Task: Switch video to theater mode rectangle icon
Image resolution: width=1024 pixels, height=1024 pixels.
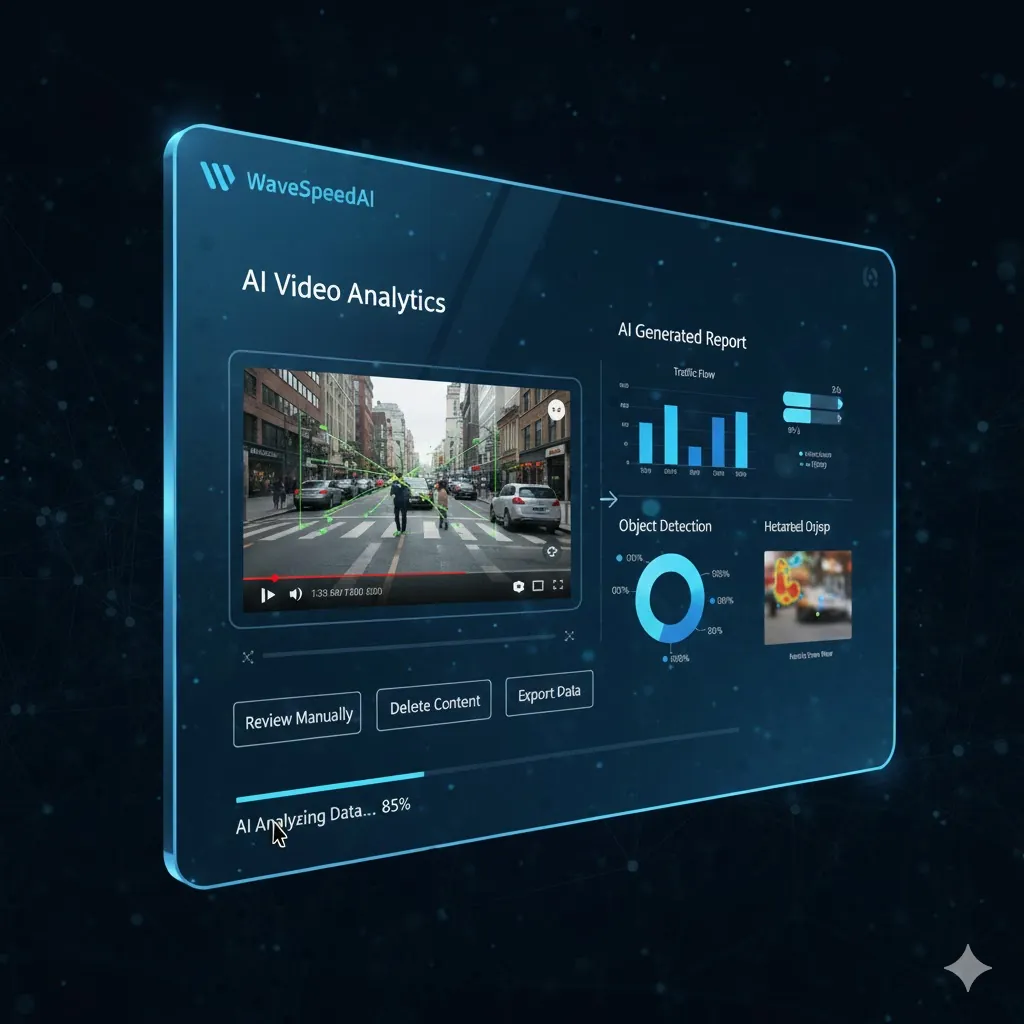Action: click(x=538, y=586)
